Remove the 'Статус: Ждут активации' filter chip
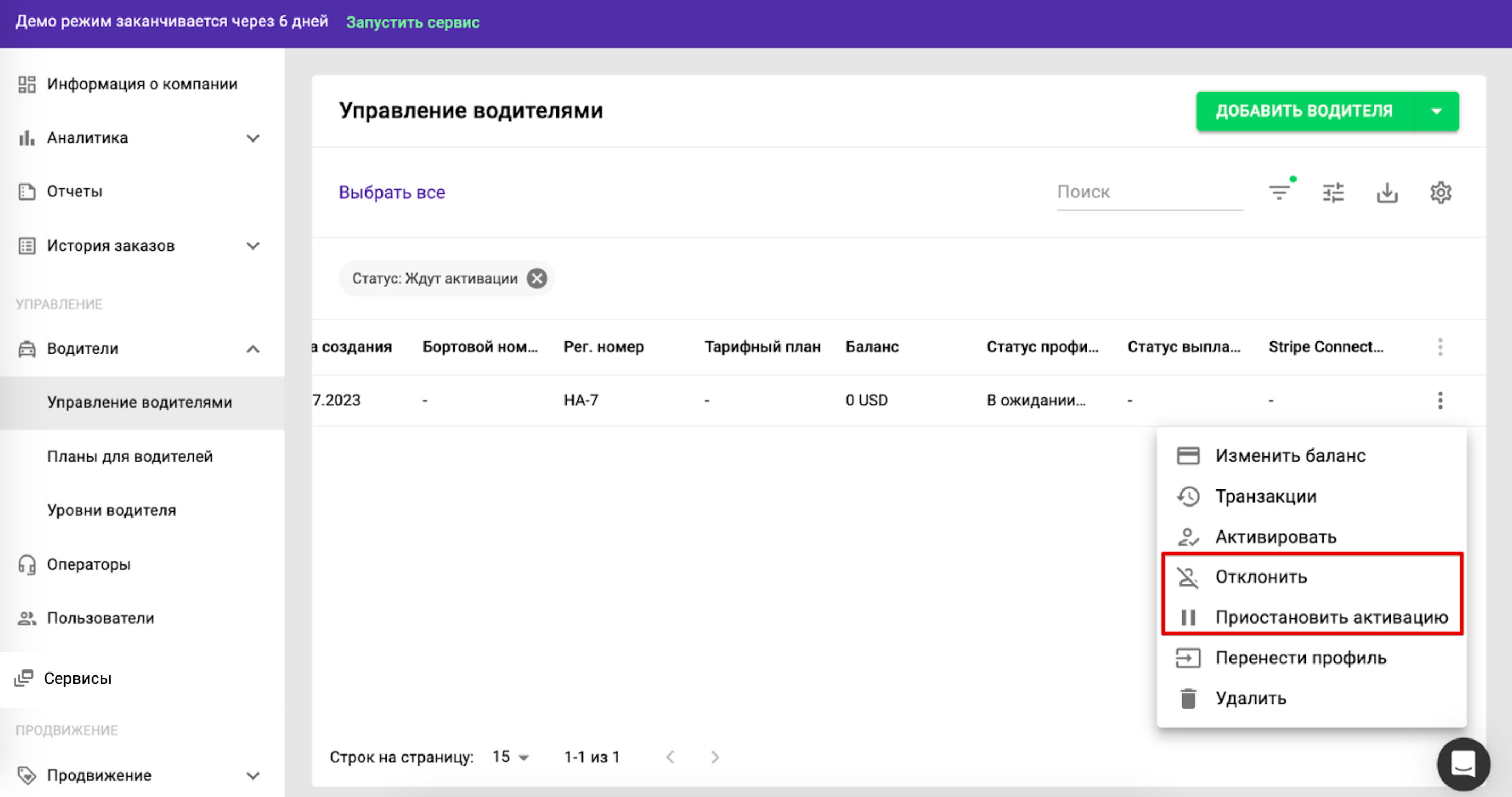Viewport: 1512px width, 797px height. (x=536, y=278)
